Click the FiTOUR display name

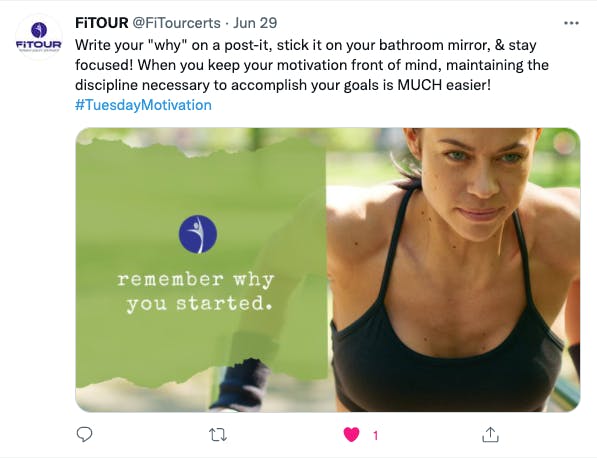[x=102, y=23]
